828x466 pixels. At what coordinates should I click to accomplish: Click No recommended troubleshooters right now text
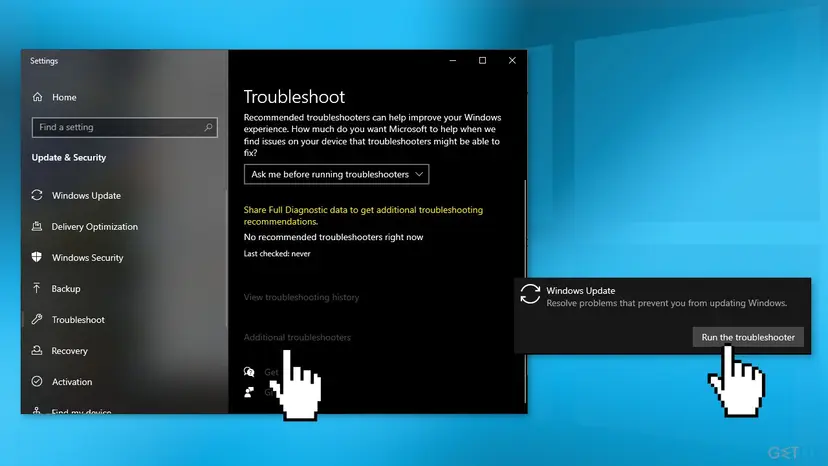coord(333,237)
